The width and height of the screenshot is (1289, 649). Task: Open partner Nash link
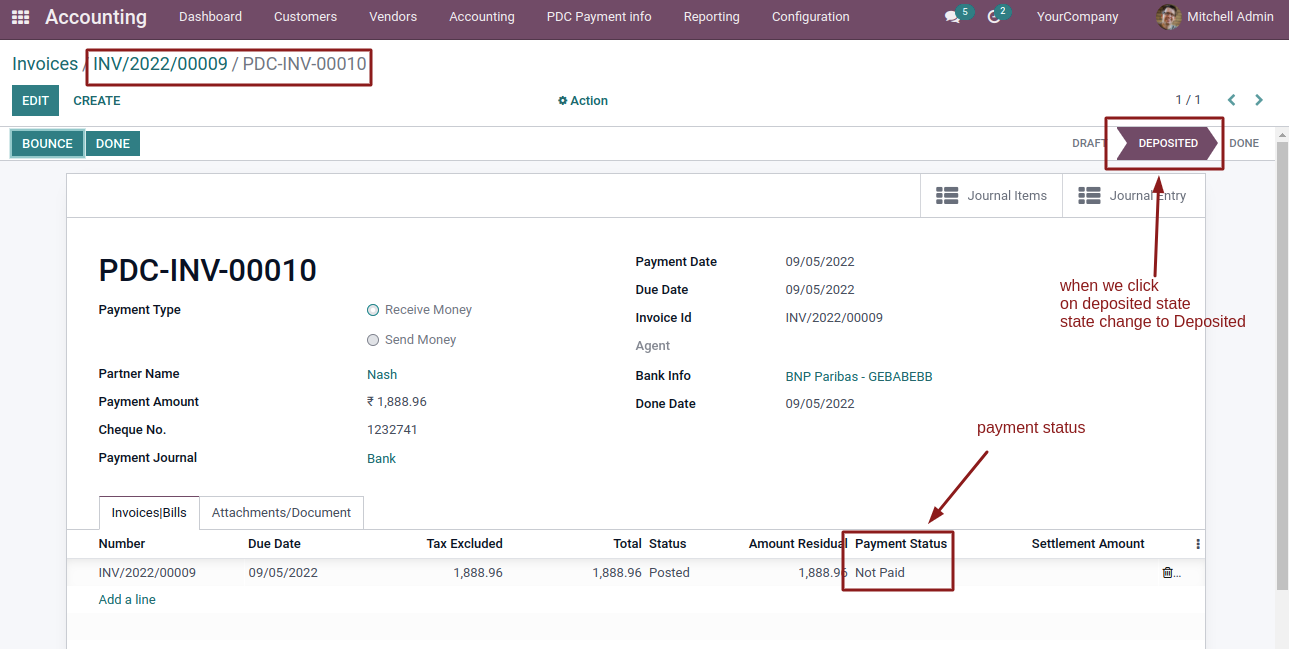(x=382, y=375)
